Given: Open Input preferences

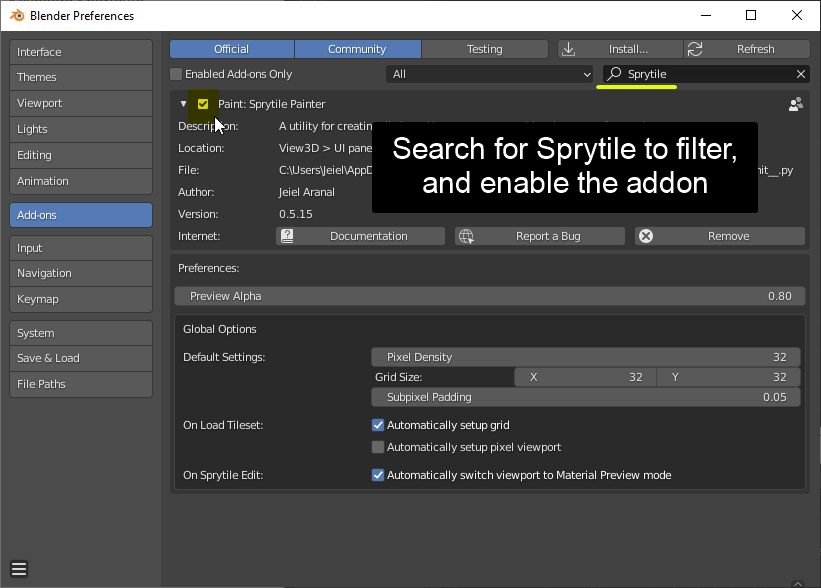Looking at the screenshot, I should pyautogui.click(x=81, y=248).
